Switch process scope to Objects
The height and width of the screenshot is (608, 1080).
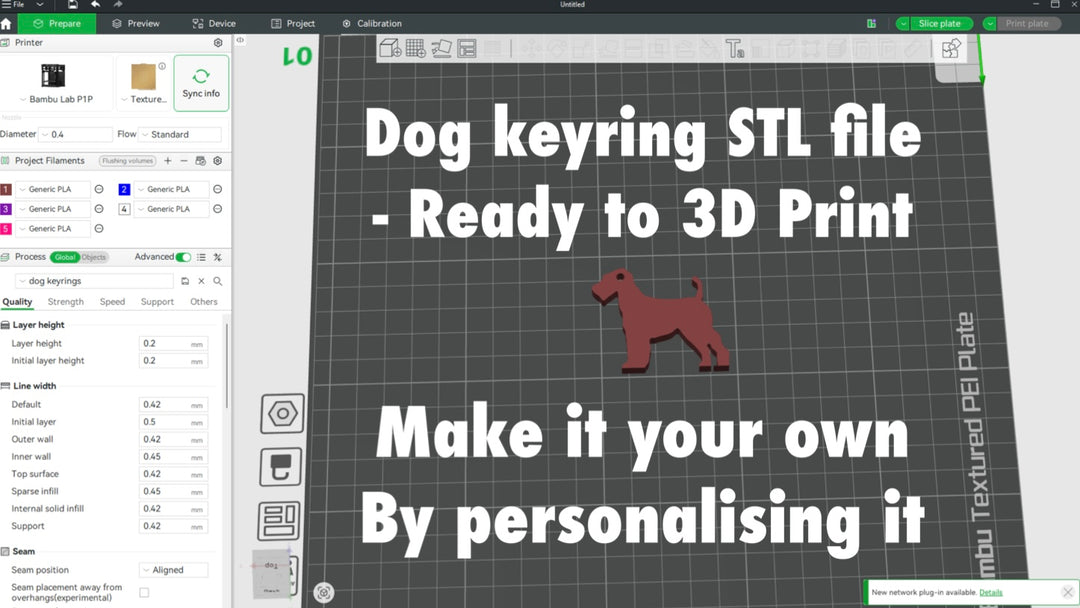(95, 257)
